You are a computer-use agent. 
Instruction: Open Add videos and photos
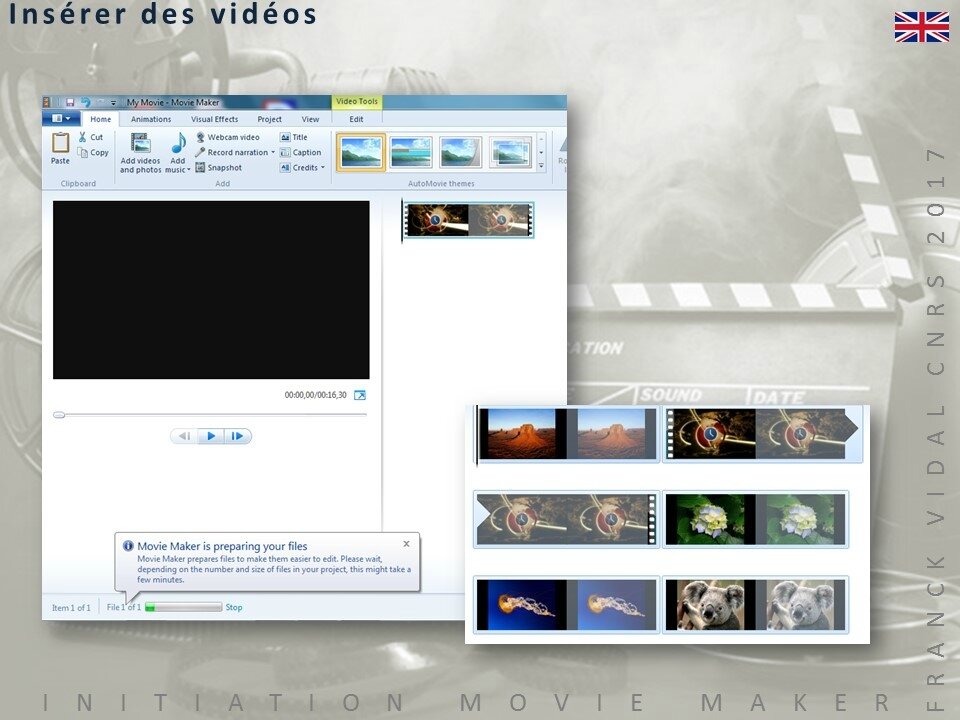pyautogui.click(x=140, y=153)
